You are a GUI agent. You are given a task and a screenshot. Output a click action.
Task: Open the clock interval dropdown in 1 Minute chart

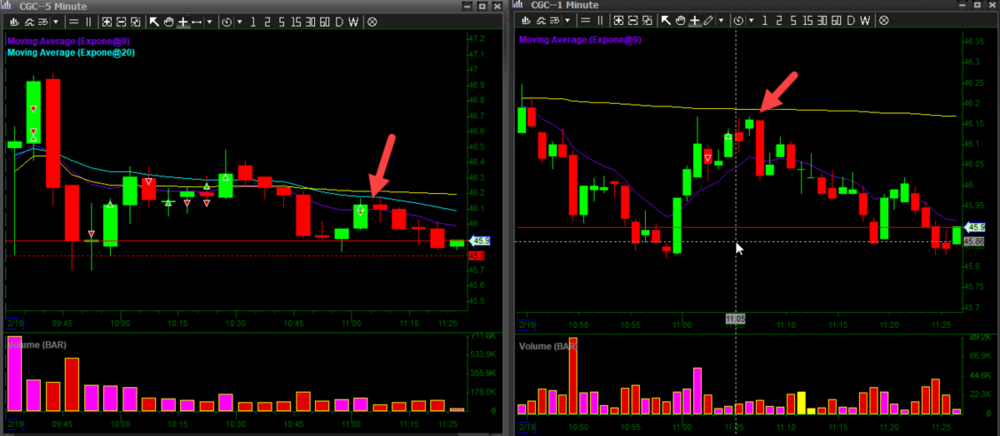750,20
